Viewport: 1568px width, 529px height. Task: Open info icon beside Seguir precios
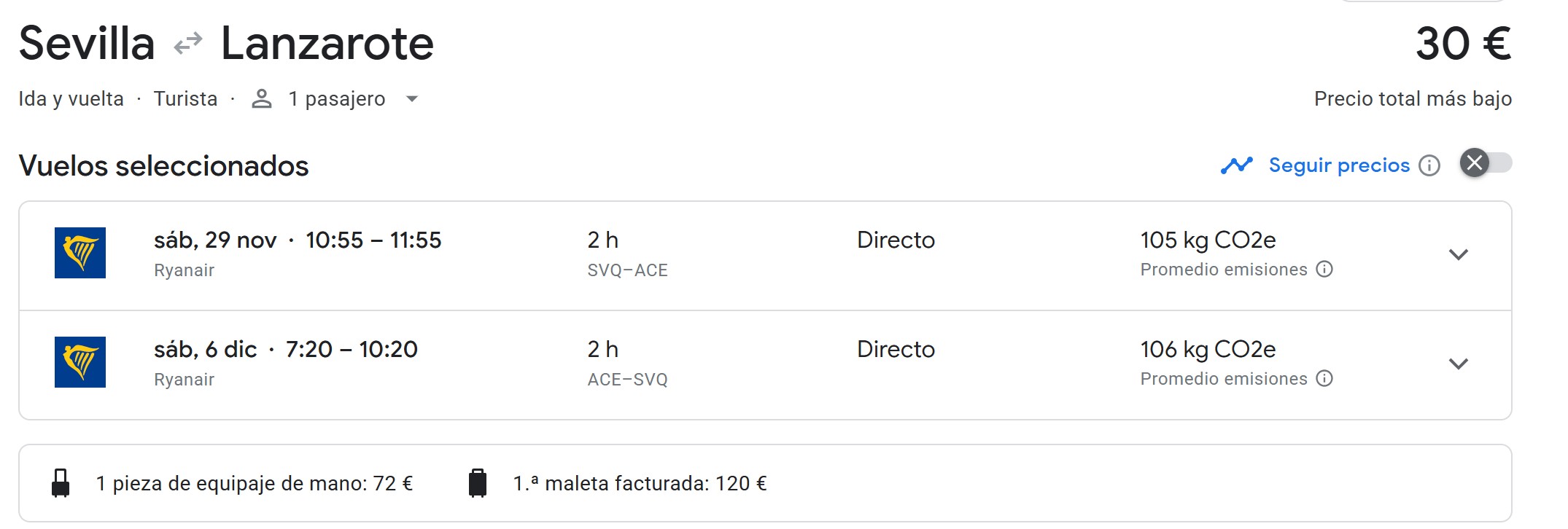coord(1429,165)
